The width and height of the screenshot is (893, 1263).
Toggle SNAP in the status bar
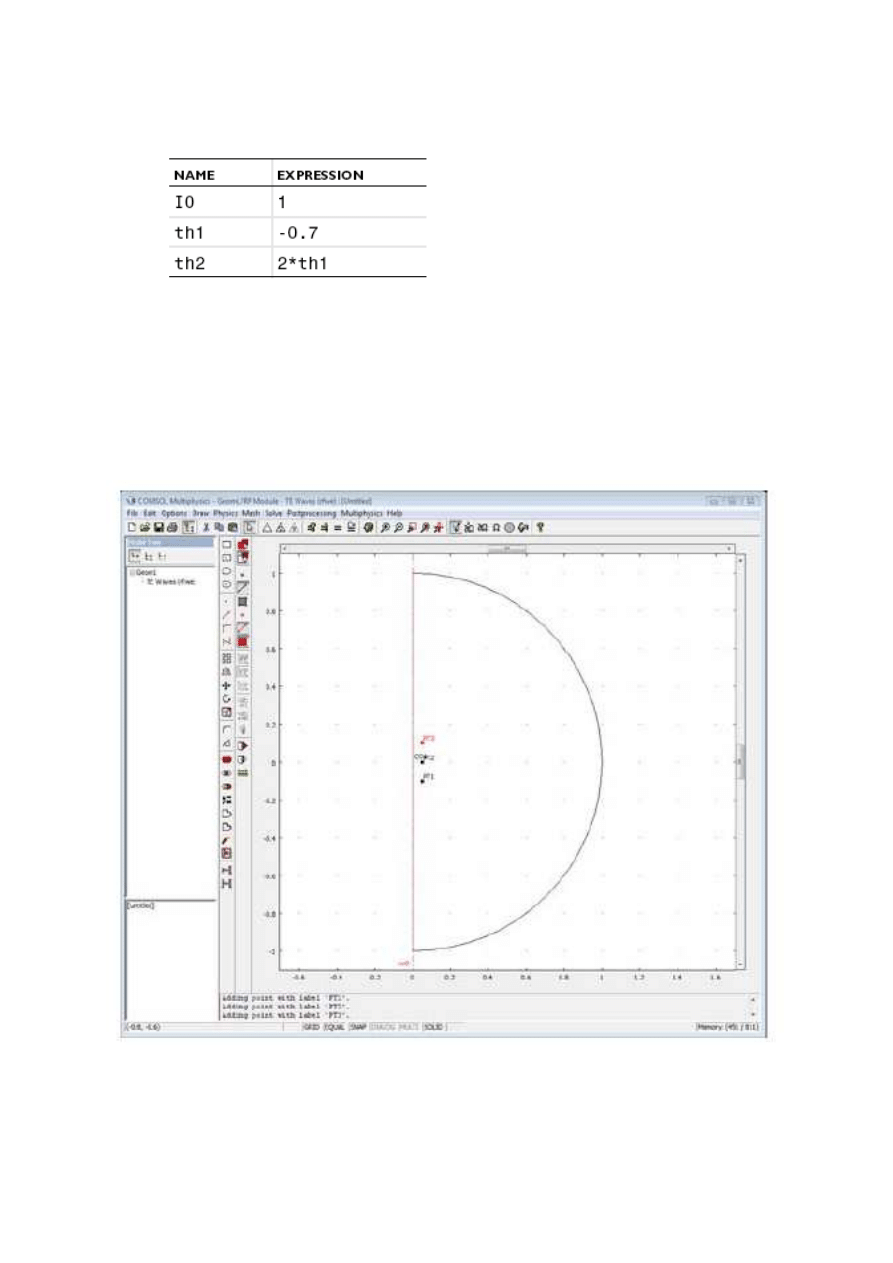point(358,1027)
